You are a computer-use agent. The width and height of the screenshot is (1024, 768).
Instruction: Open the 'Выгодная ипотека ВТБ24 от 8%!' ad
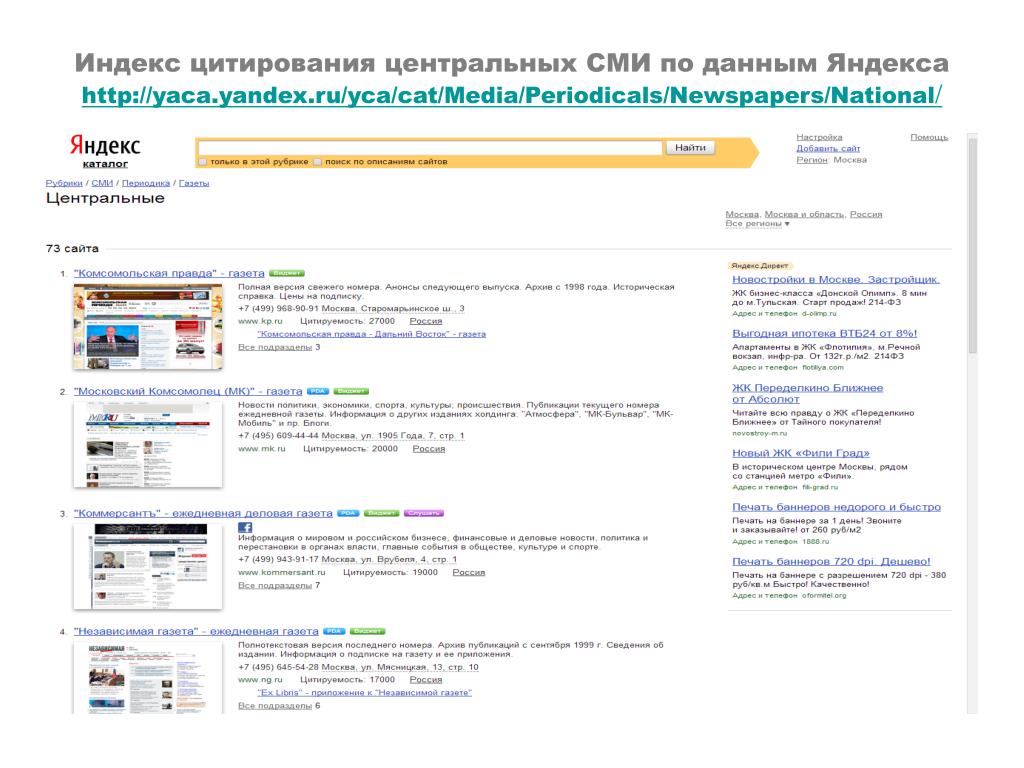point(825,333)
